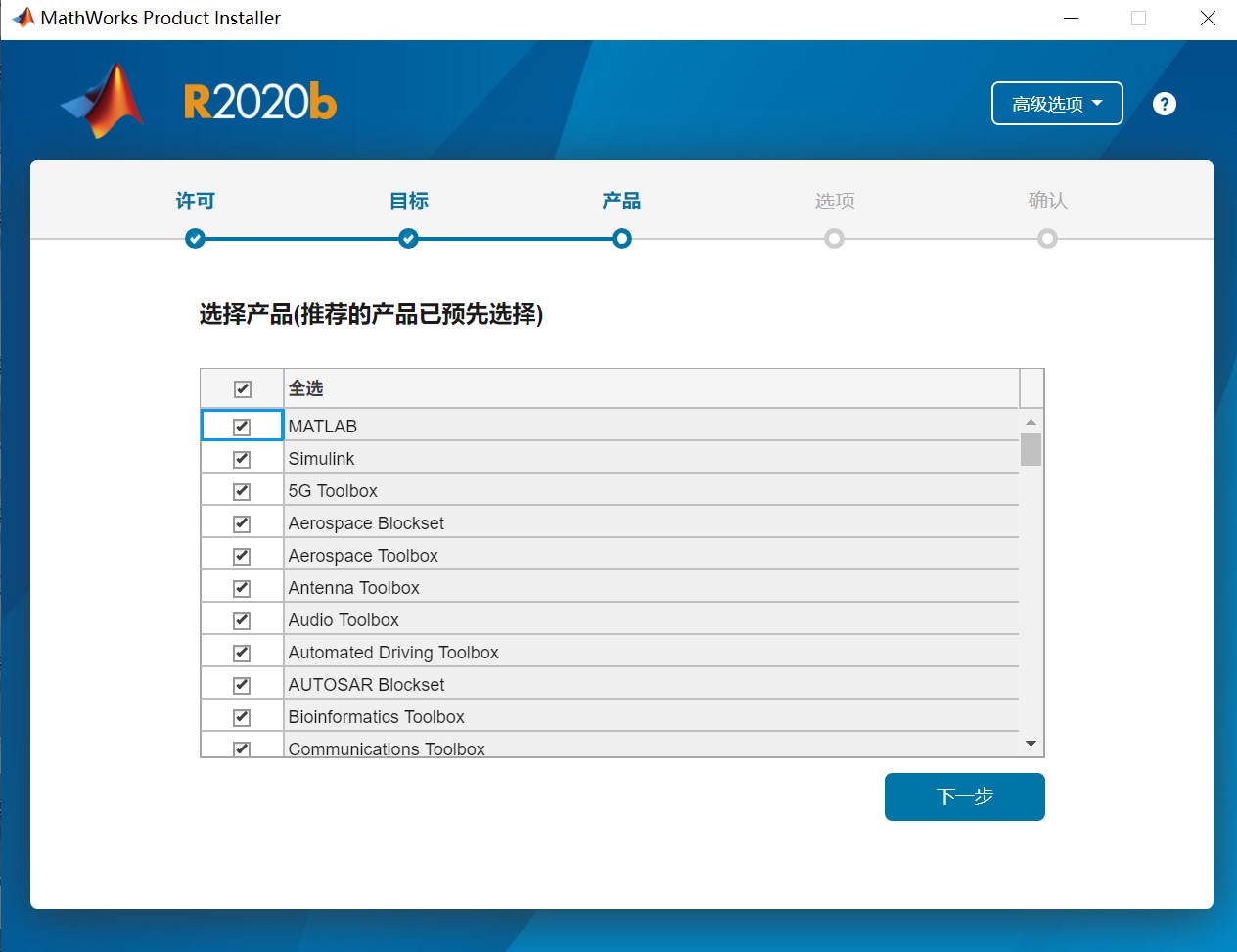This screenshot has width=1237, height=952.
Task: Select the Antenna Toolbox row name
Action: tap(353, 588)
